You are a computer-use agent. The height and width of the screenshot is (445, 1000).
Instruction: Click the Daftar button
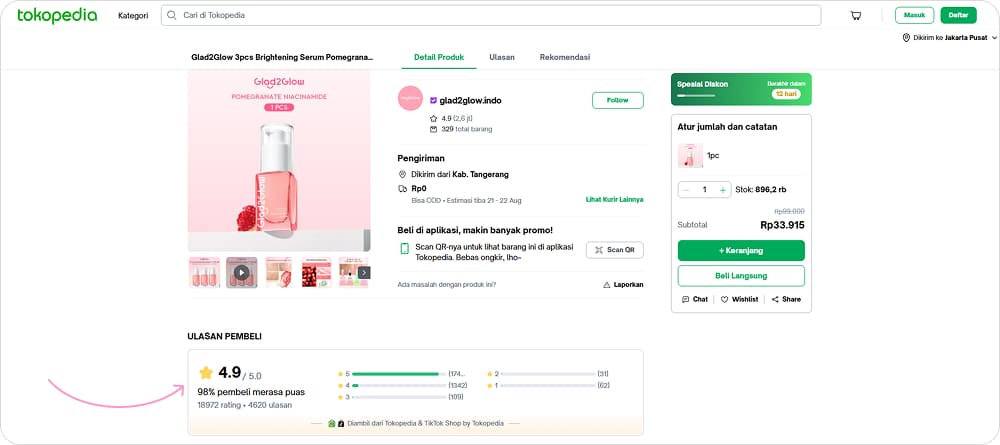pyautogui.click(x=958, y=15)
